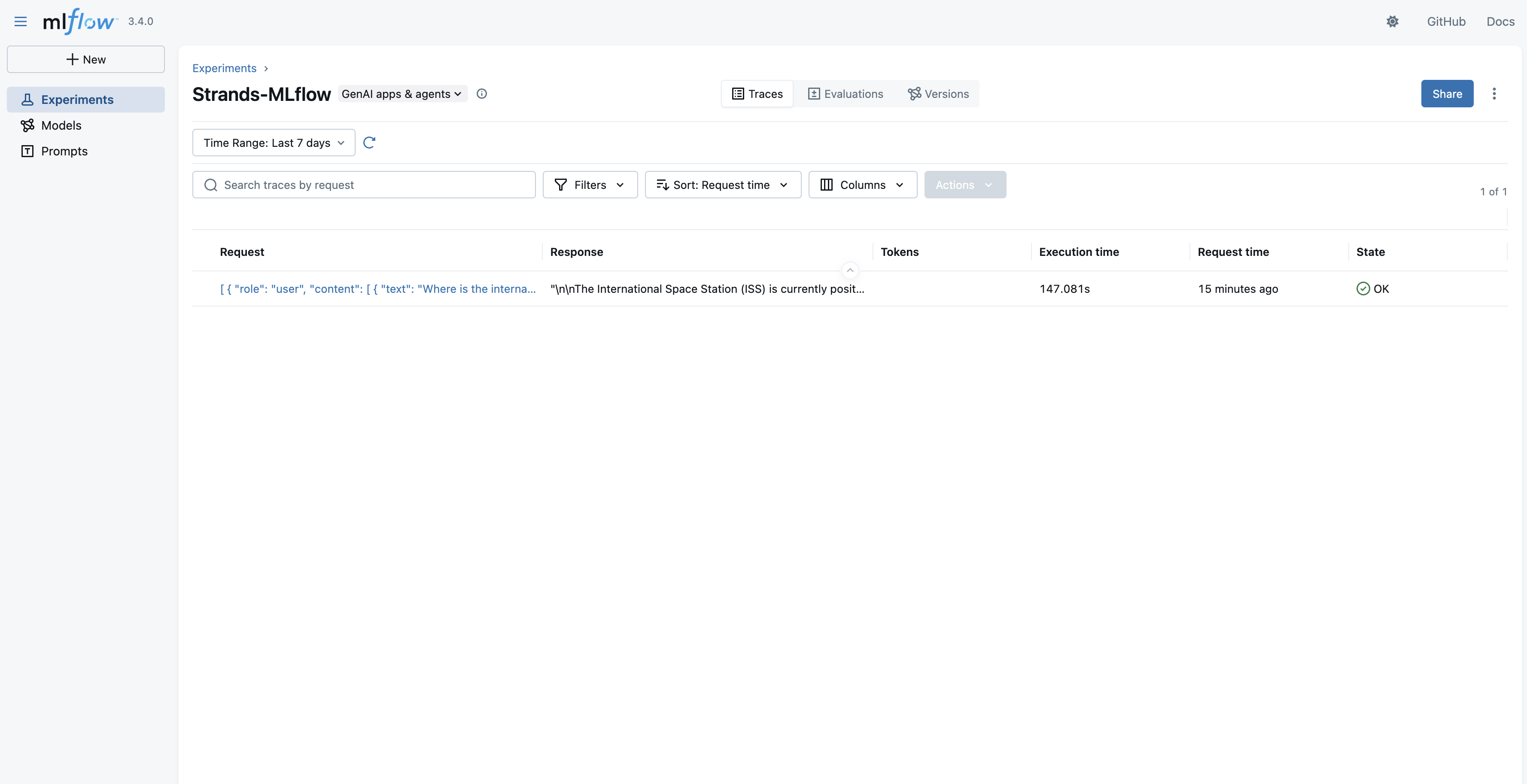Open the settings gear menu
Screen dimensions: 1527x784
click(x=1393, y=21)
